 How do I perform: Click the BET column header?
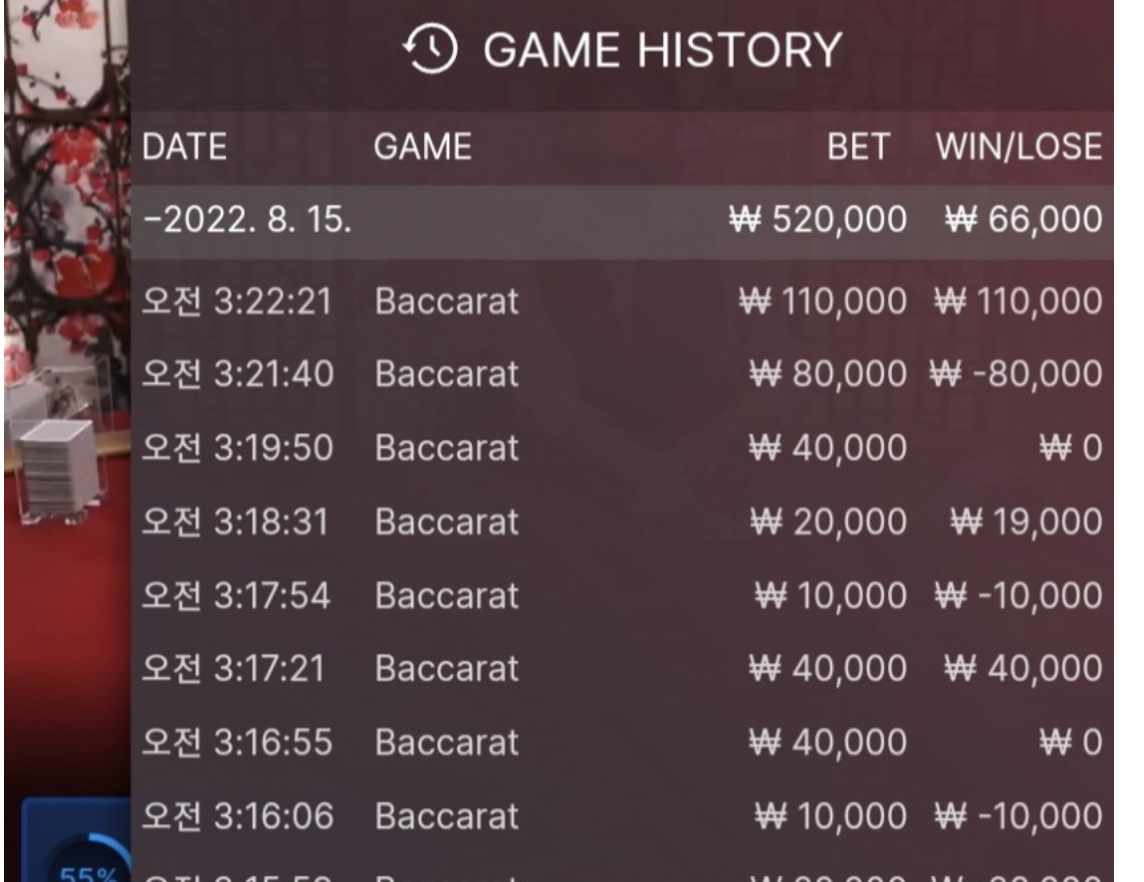coord(858,148)
